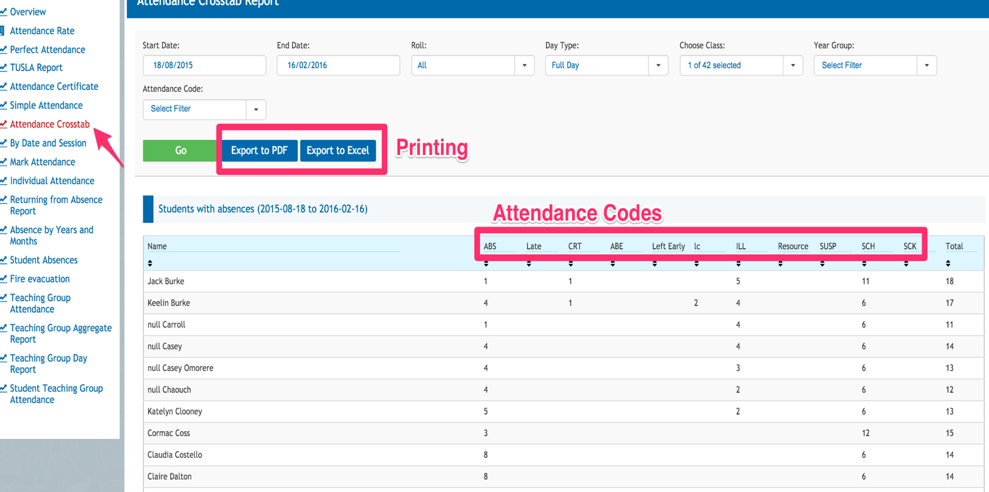Open Teaching Group Attendance link

pyautogui.click(x=40, y=303)
